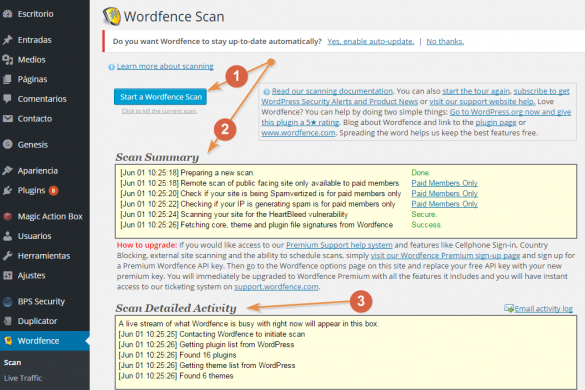
Task: Click to kill the current scan link
Action: tap(159, 111)
